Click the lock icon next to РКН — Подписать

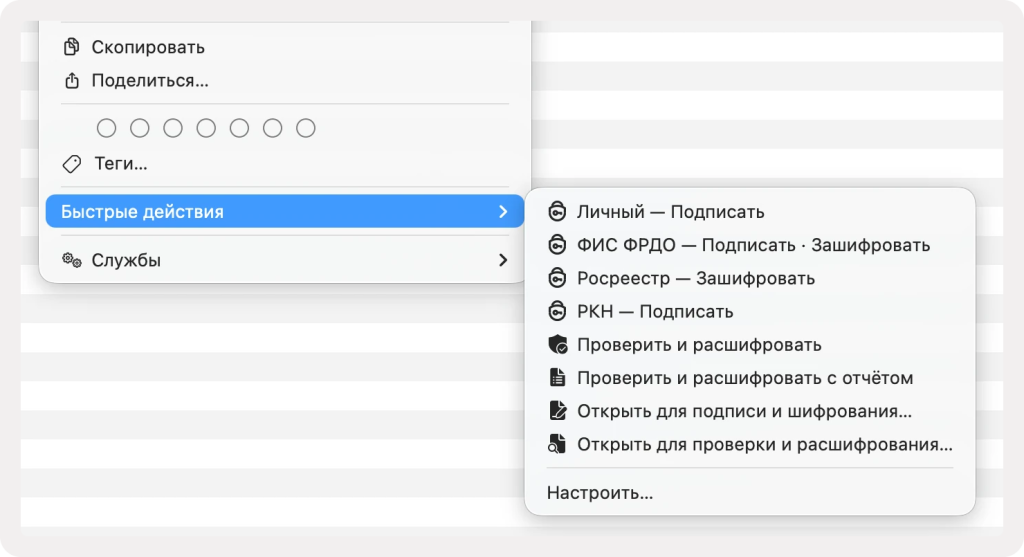pos(557,311)
